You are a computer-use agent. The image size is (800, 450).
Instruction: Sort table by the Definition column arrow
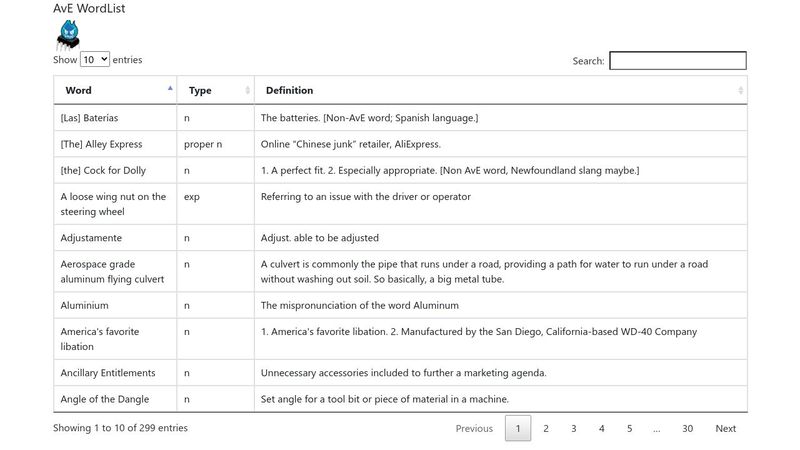[x=740, y=90]
